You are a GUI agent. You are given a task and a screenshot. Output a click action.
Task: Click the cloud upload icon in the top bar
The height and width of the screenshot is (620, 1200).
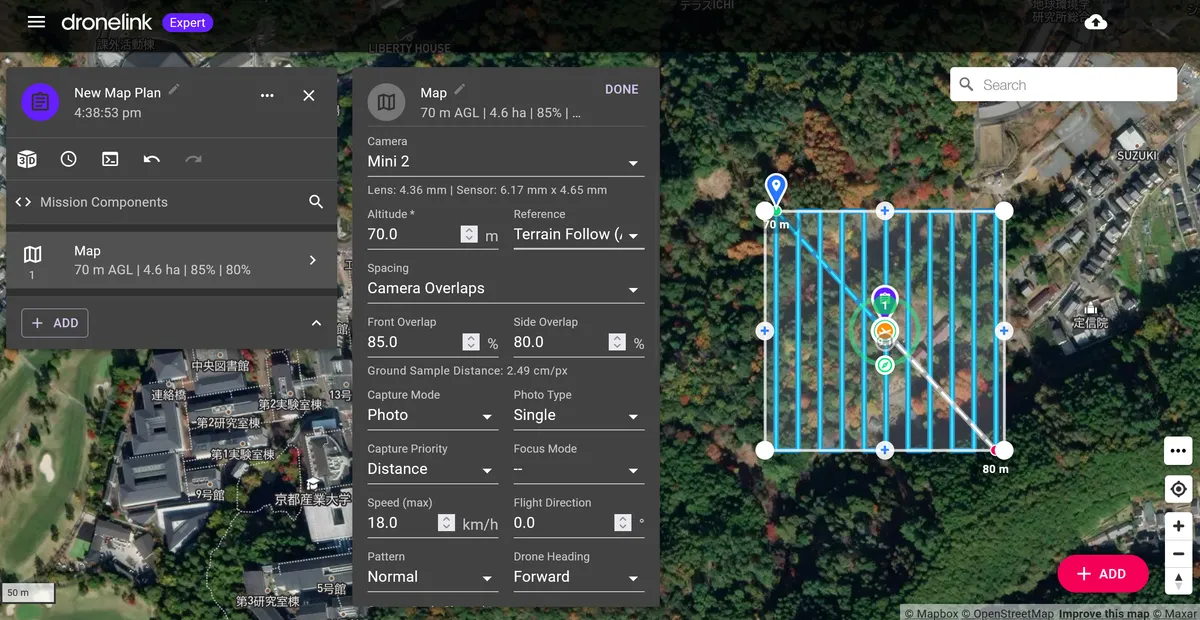pyautogui.click(x=1095, y=21)
